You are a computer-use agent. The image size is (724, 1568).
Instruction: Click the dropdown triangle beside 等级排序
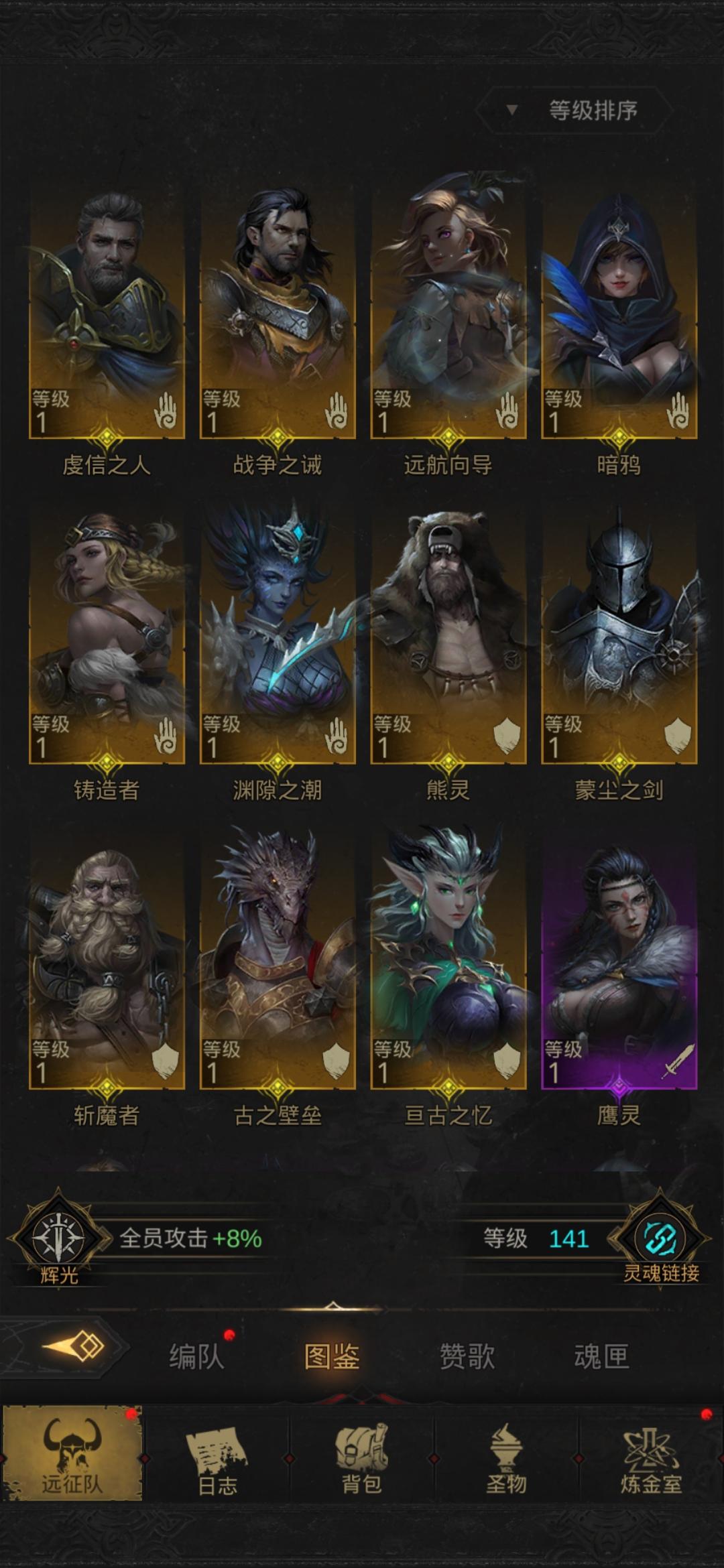[x=512, y=109]
